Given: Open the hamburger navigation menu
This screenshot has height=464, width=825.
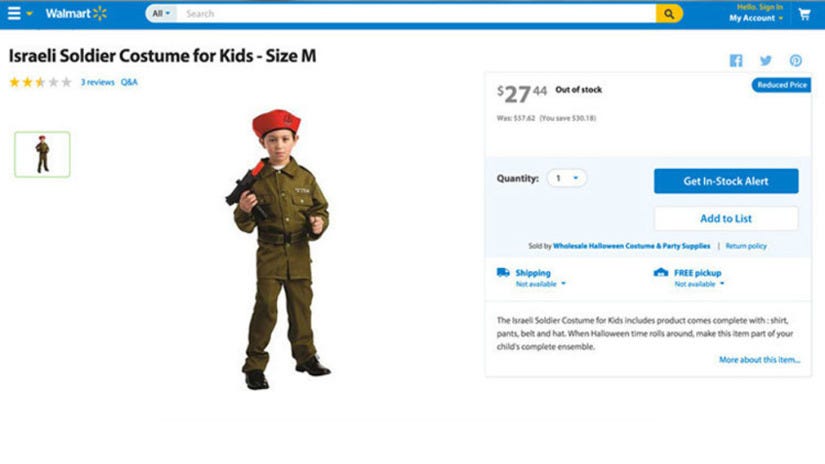Looking at the screenshot, I should (x=14, y=14).
